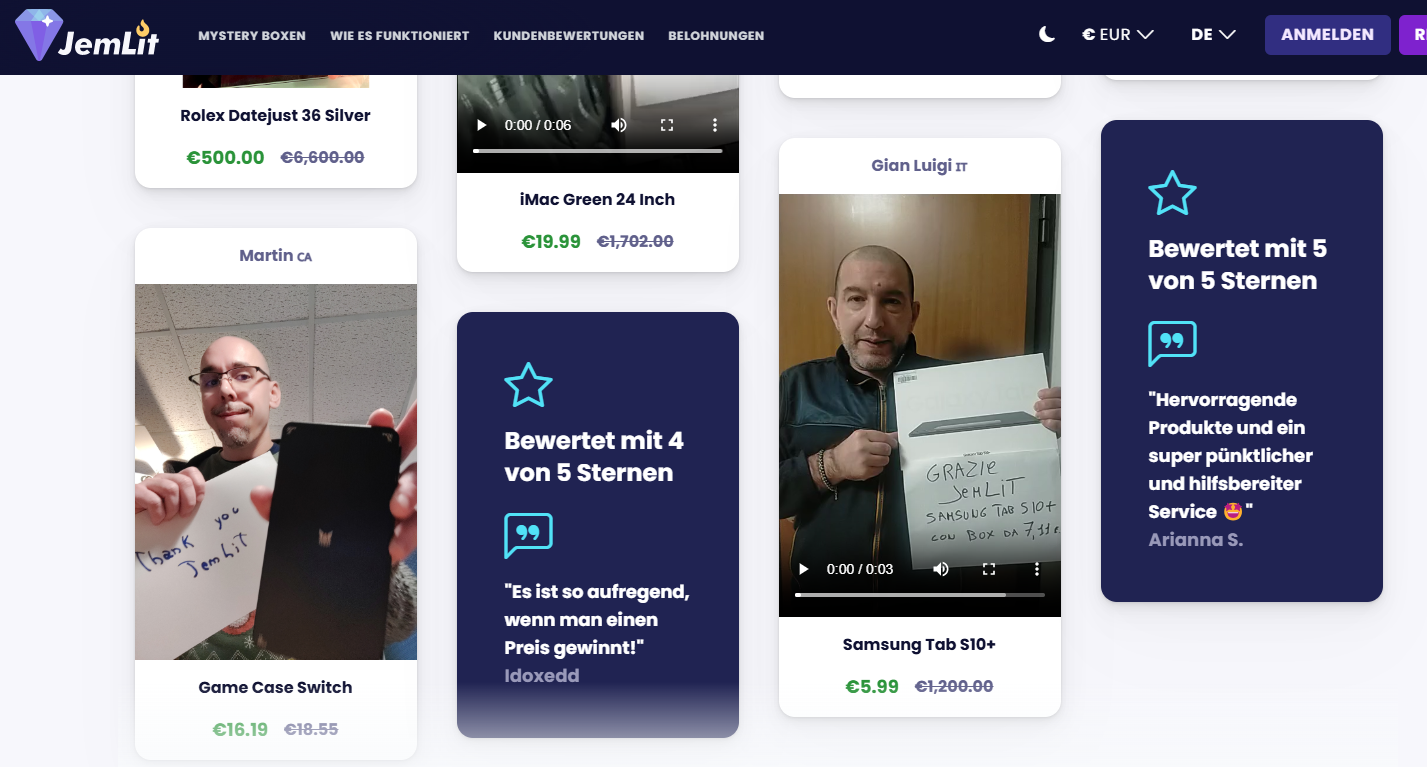Select Samsung Tab S10+ title
The width and height of the screenshot is (1427, 767).
(920, 644)
